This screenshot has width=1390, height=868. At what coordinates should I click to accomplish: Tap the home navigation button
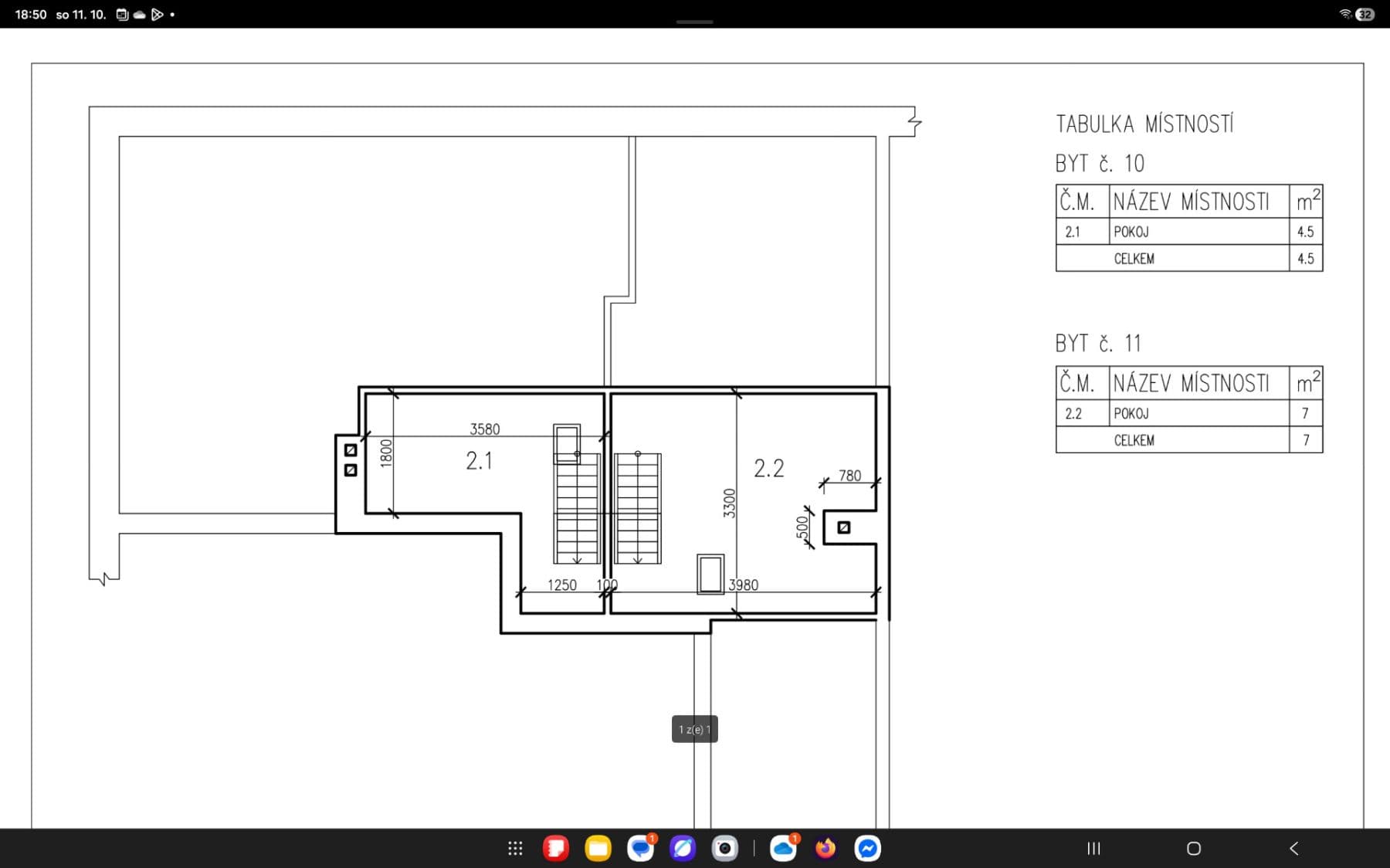pyautogui.click(x=1193, y=848)
